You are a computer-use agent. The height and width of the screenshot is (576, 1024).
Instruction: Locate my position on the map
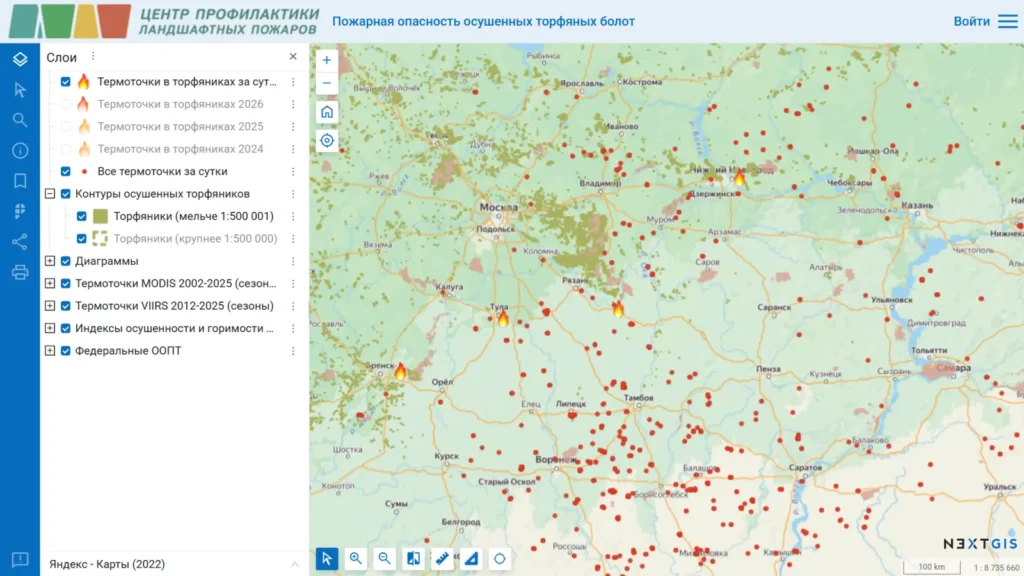327,140
